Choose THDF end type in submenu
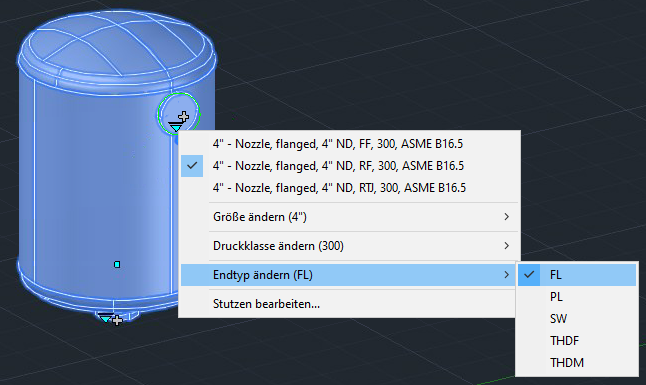Viewport: 646px width, 385px height. (x=577, y=340)
